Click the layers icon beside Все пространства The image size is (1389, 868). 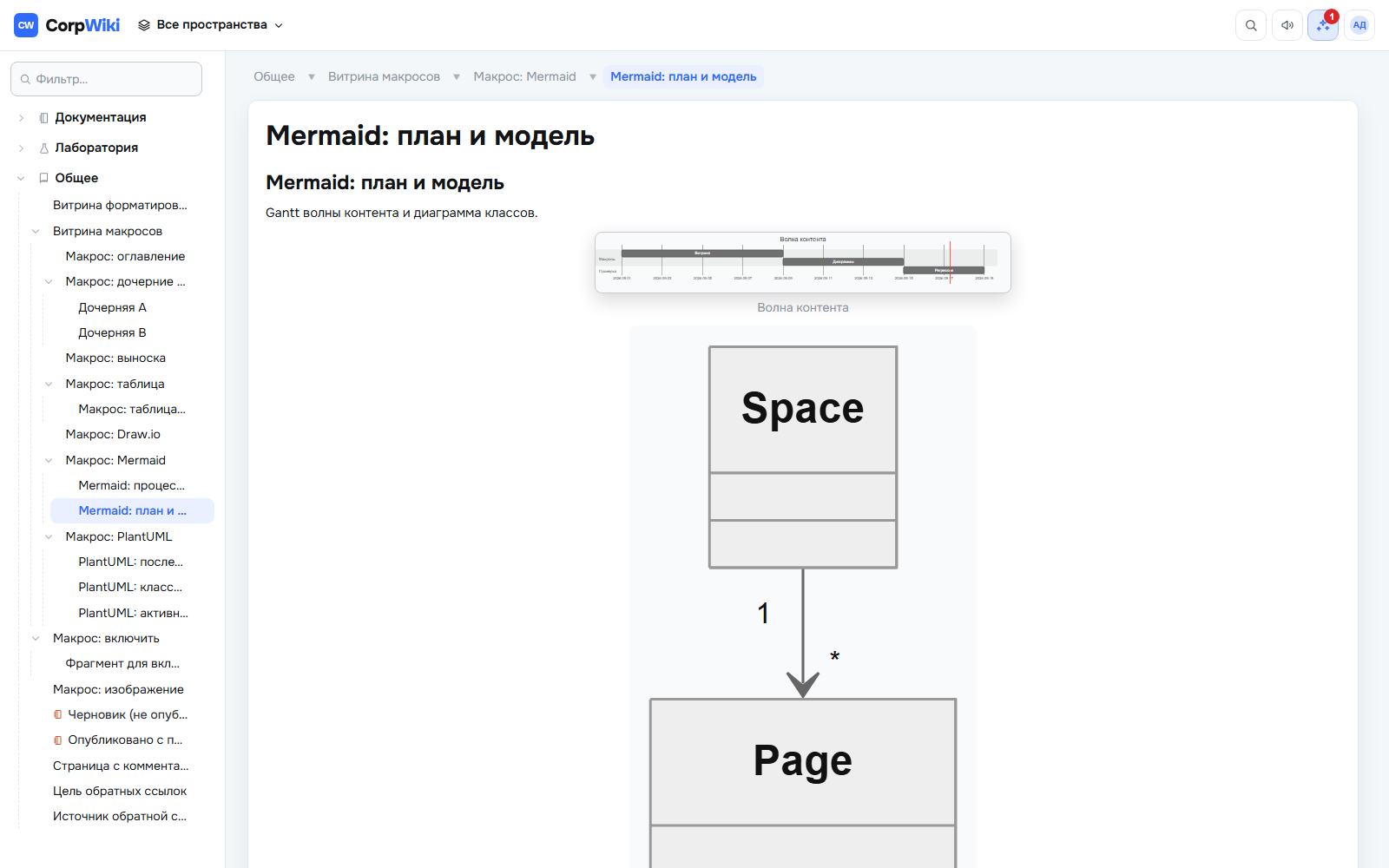(x=144, y=25)
